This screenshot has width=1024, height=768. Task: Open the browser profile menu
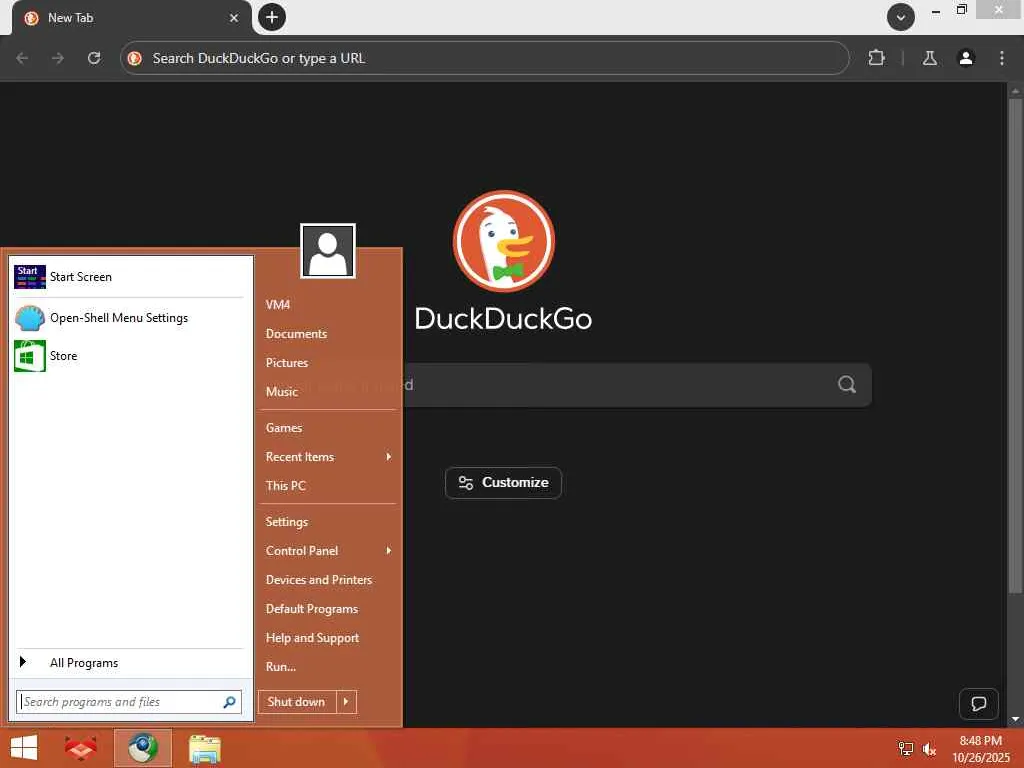coord(966,58)
